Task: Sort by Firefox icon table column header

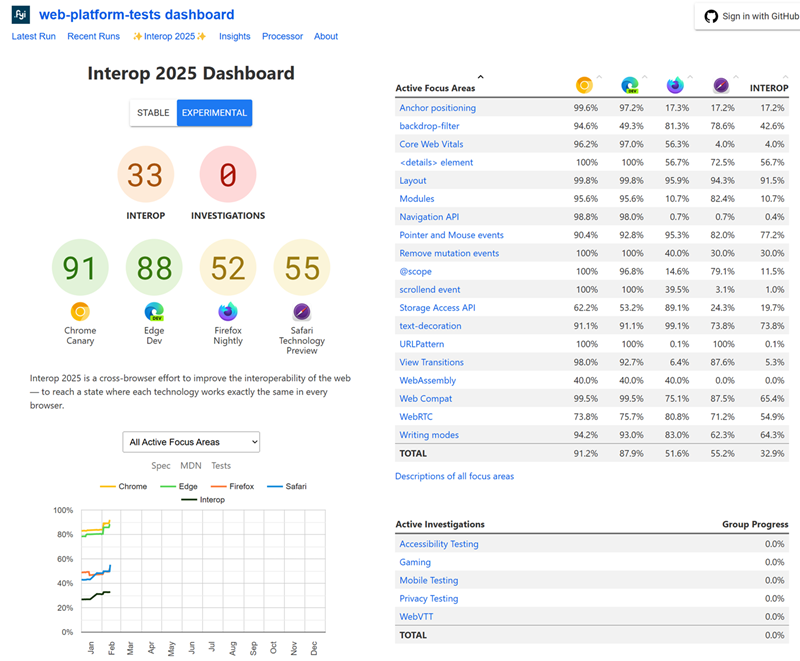Action: (x=675, y=86)
